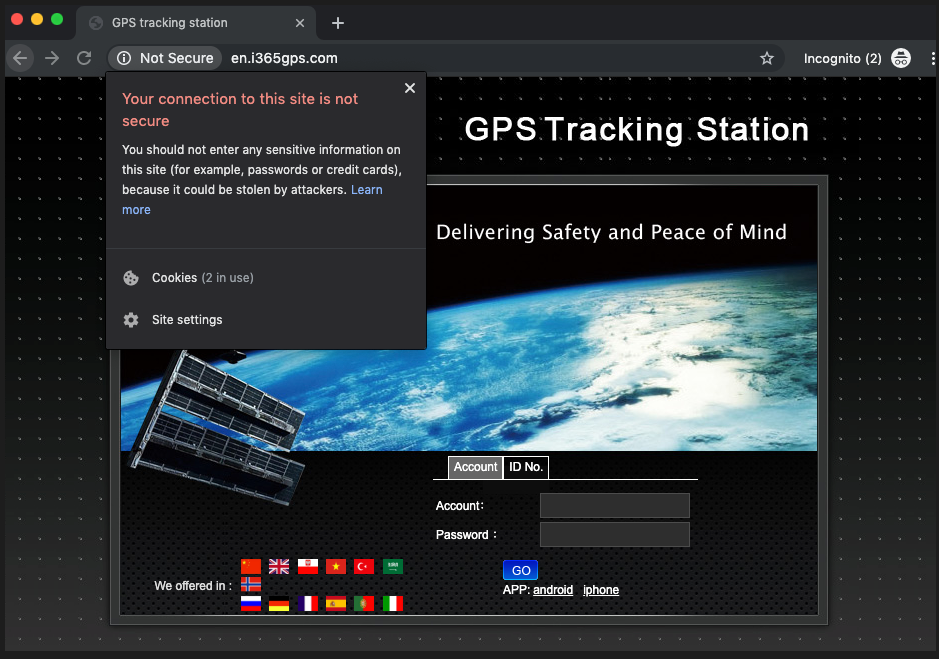Reload the page
The height and width of the screenshot is (659, 939).
[x=84, y=58]
